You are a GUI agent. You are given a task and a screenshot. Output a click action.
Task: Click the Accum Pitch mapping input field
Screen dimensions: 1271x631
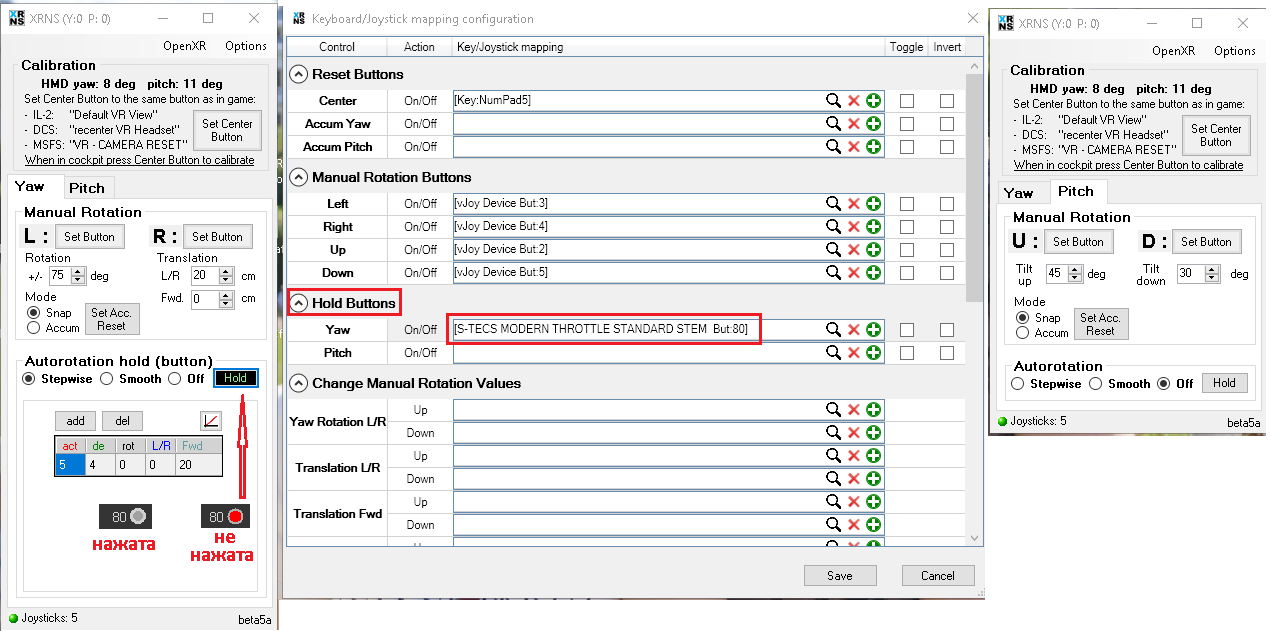click(636, 147)
